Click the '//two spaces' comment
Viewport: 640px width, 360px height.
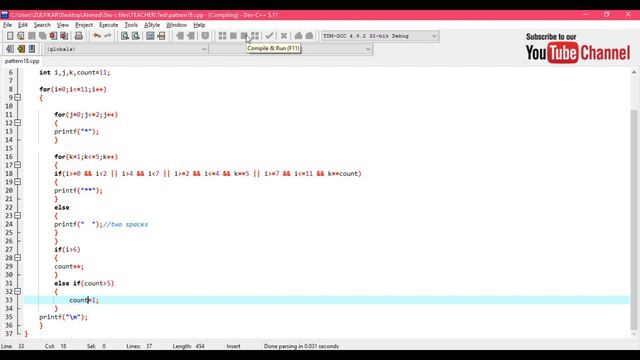pos(125,224)
